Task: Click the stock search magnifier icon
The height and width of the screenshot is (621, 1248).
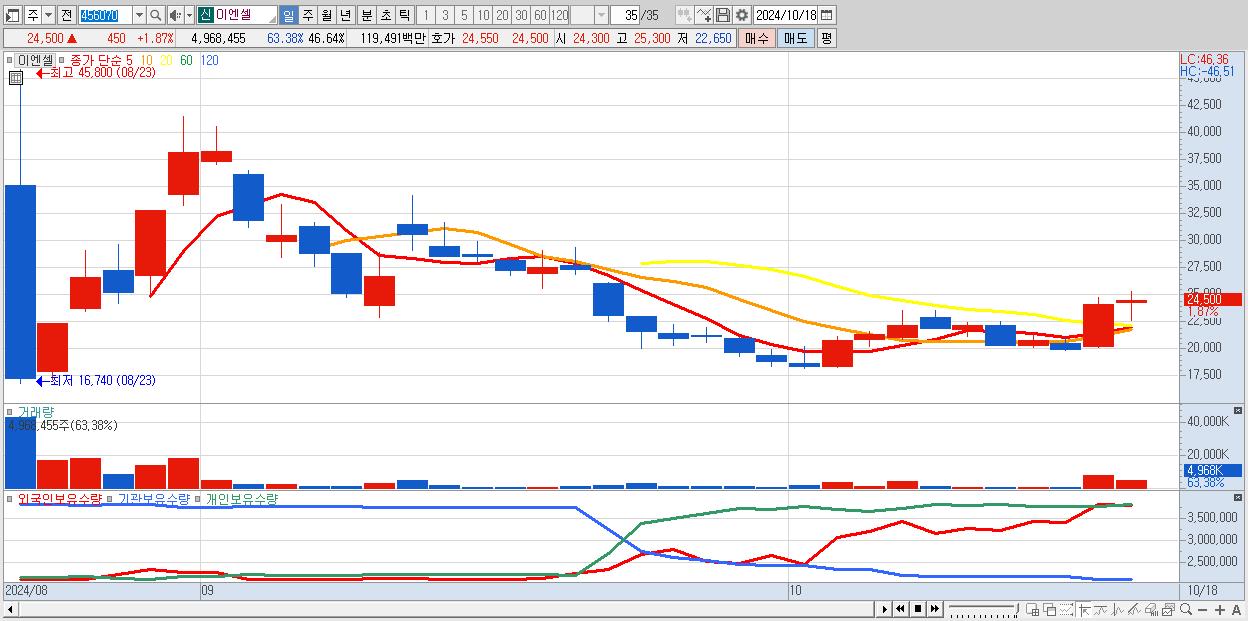Action: [155, 15]
